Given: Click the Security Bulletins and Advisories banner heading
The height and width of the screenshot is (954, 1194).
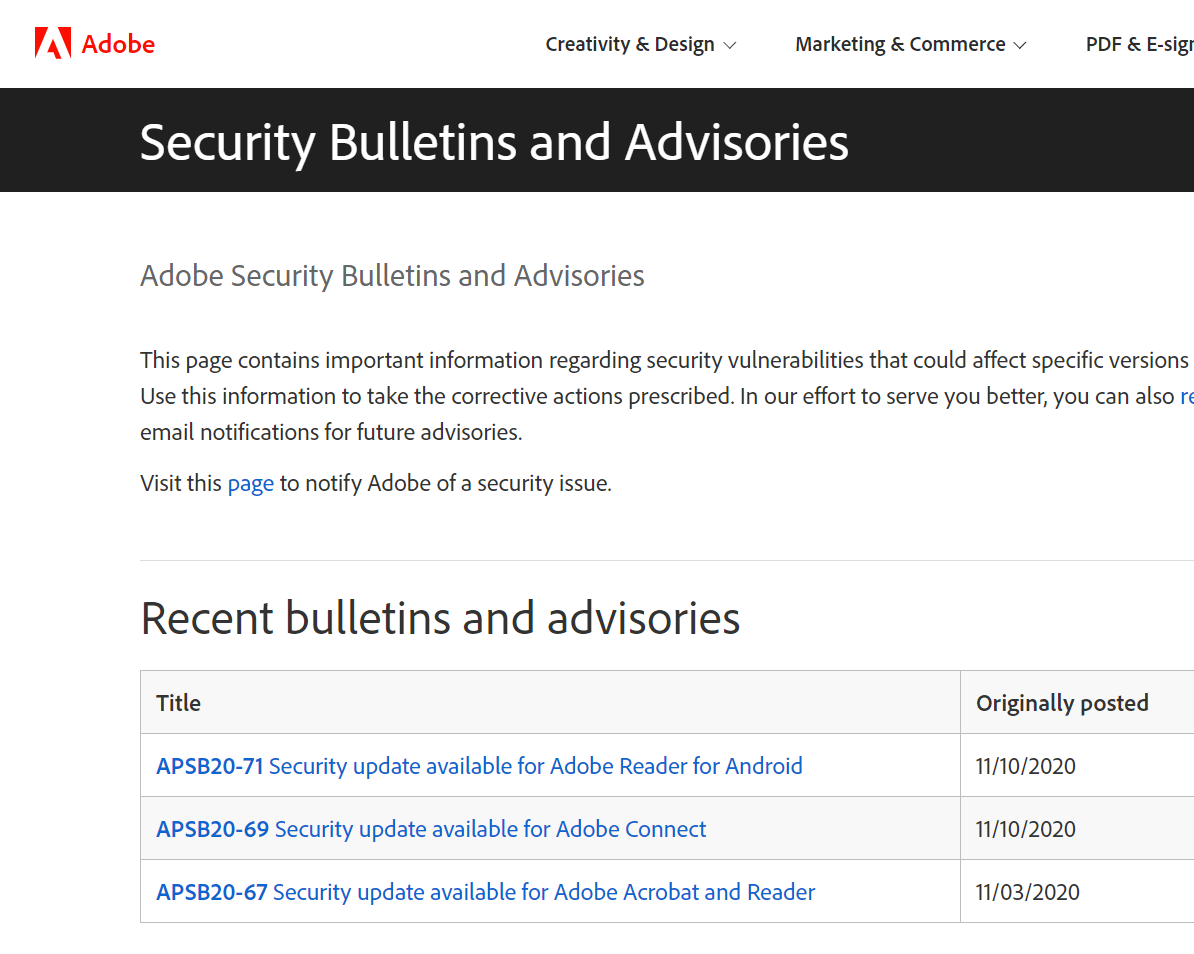Looking at the screenshot, I should (493, 142).
